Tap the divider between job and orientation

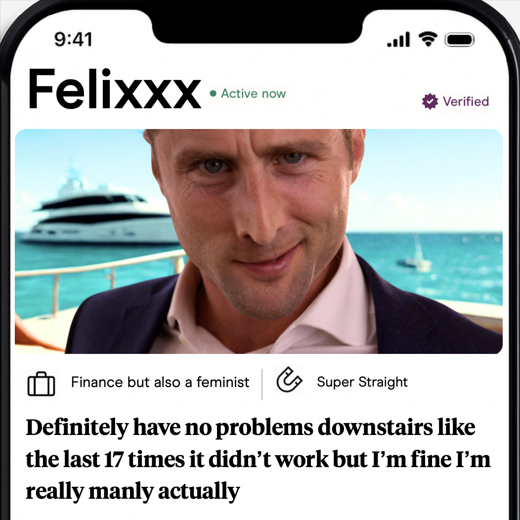point(262,384)
